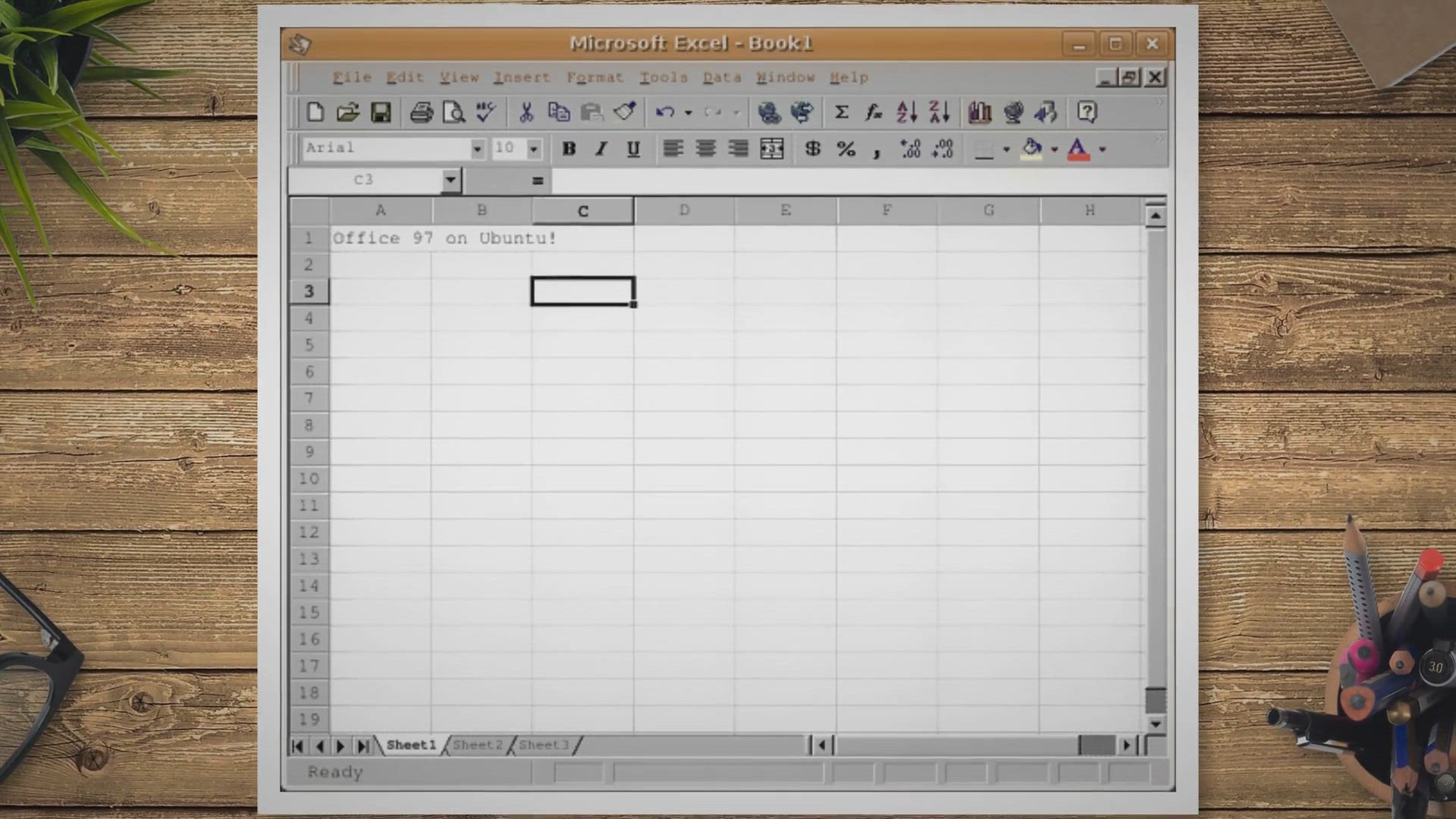Screen dimensions: 1456x819
Task: Open the Map globe icon
Action: pyautogui.click(x=1012, y=112)
